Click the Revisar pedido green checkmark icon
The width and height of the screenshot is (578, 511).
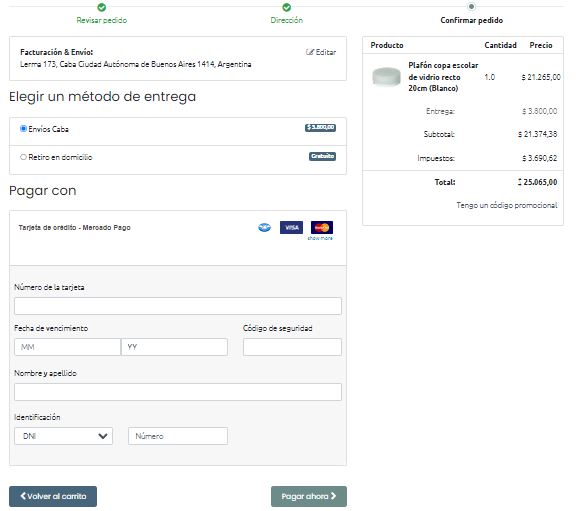(x=102, y=7)
